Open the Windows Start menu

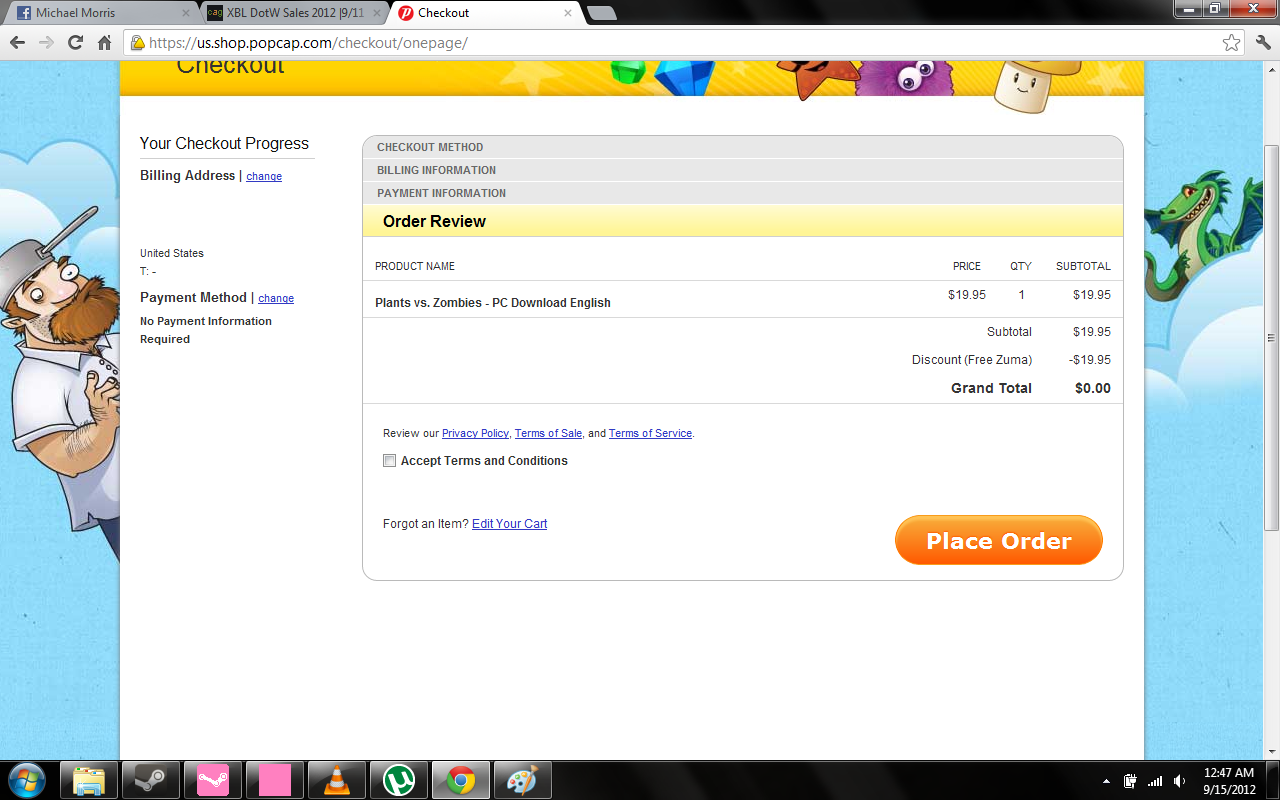point(26,780)
